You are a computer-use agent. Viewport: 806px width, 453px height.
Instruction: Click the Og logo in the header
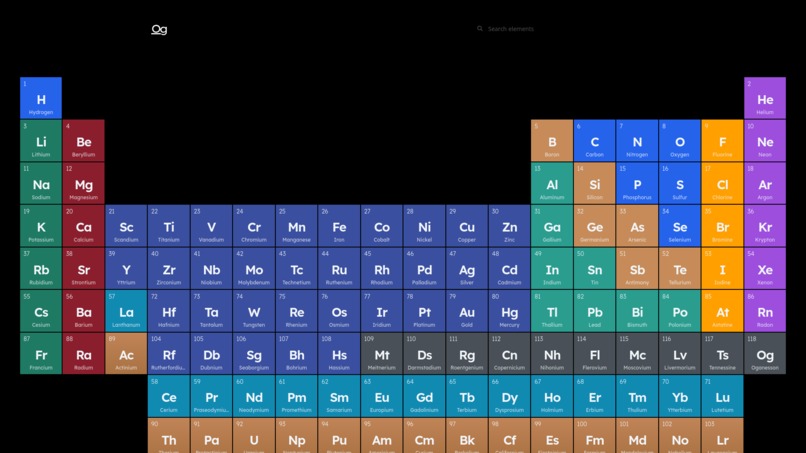click(159, 29)
